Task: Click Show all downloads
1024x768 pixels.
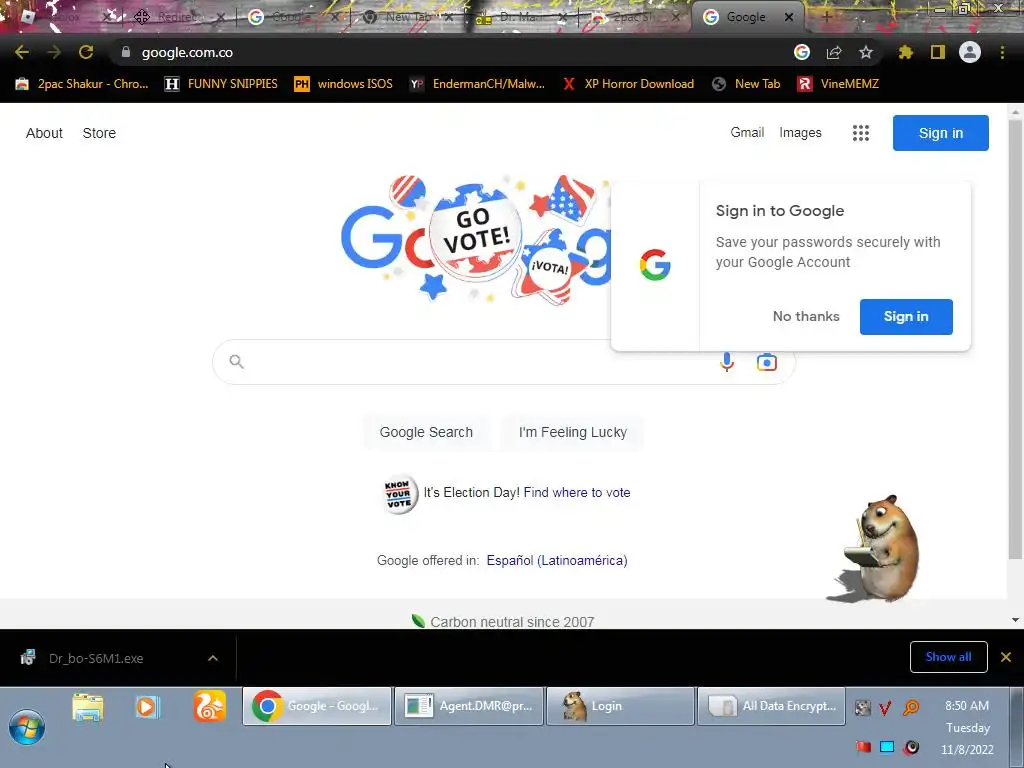Action: click(x=948, y=657)
